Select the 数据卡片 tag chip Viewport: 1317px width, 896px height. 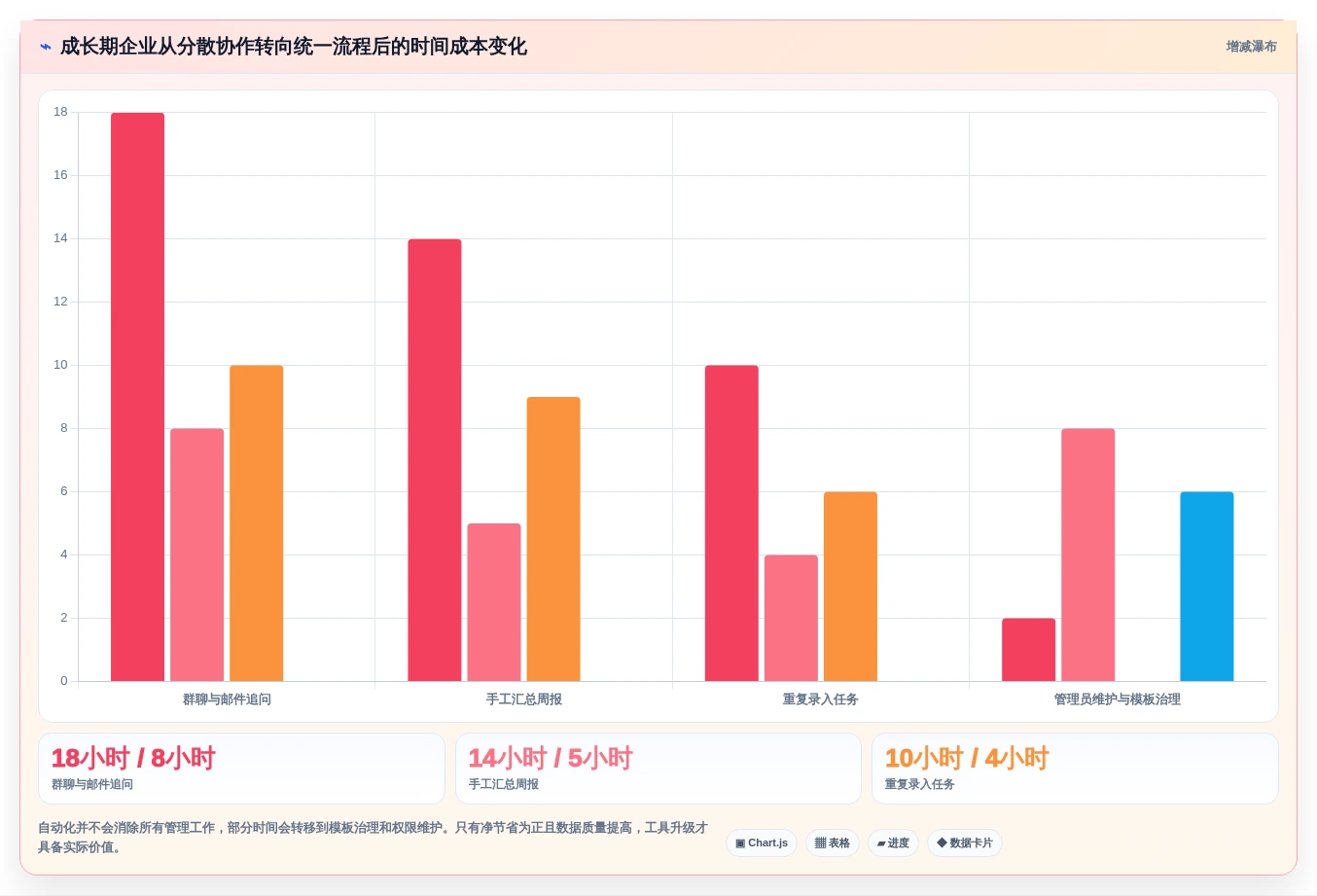pos(965,842)
